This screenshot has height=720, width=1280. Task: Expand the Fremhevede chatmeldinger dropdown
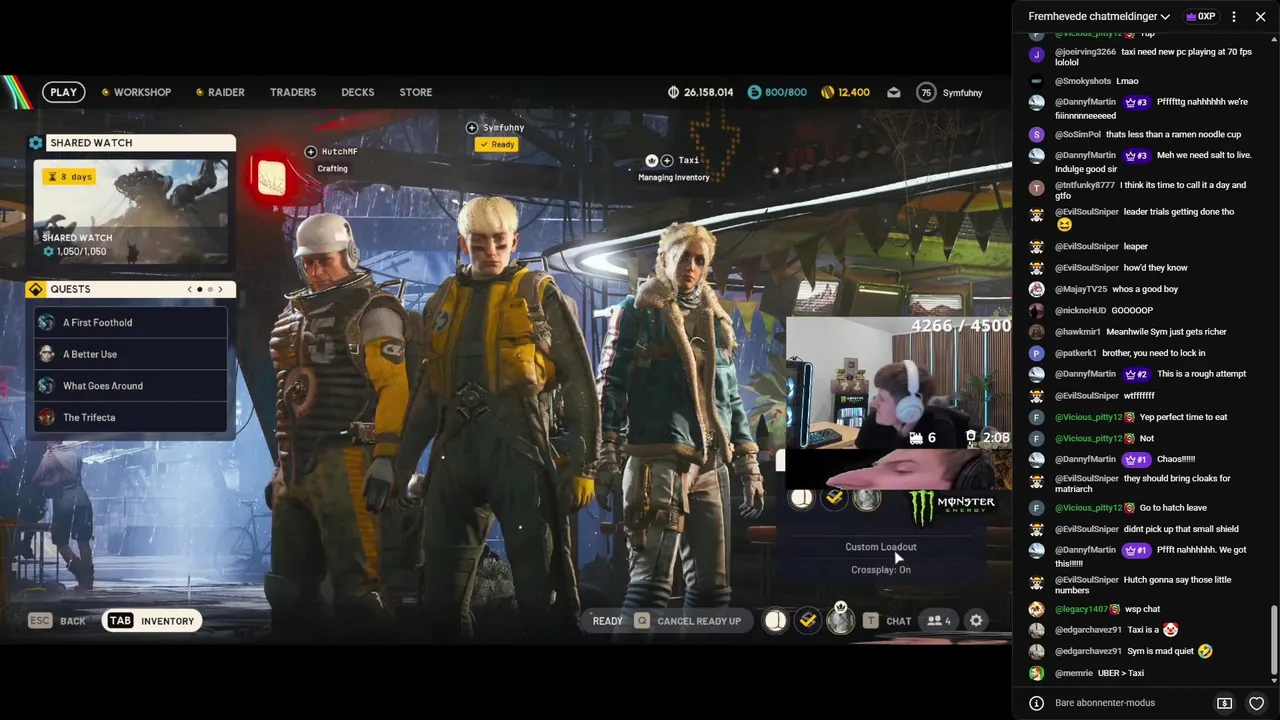1099,17
